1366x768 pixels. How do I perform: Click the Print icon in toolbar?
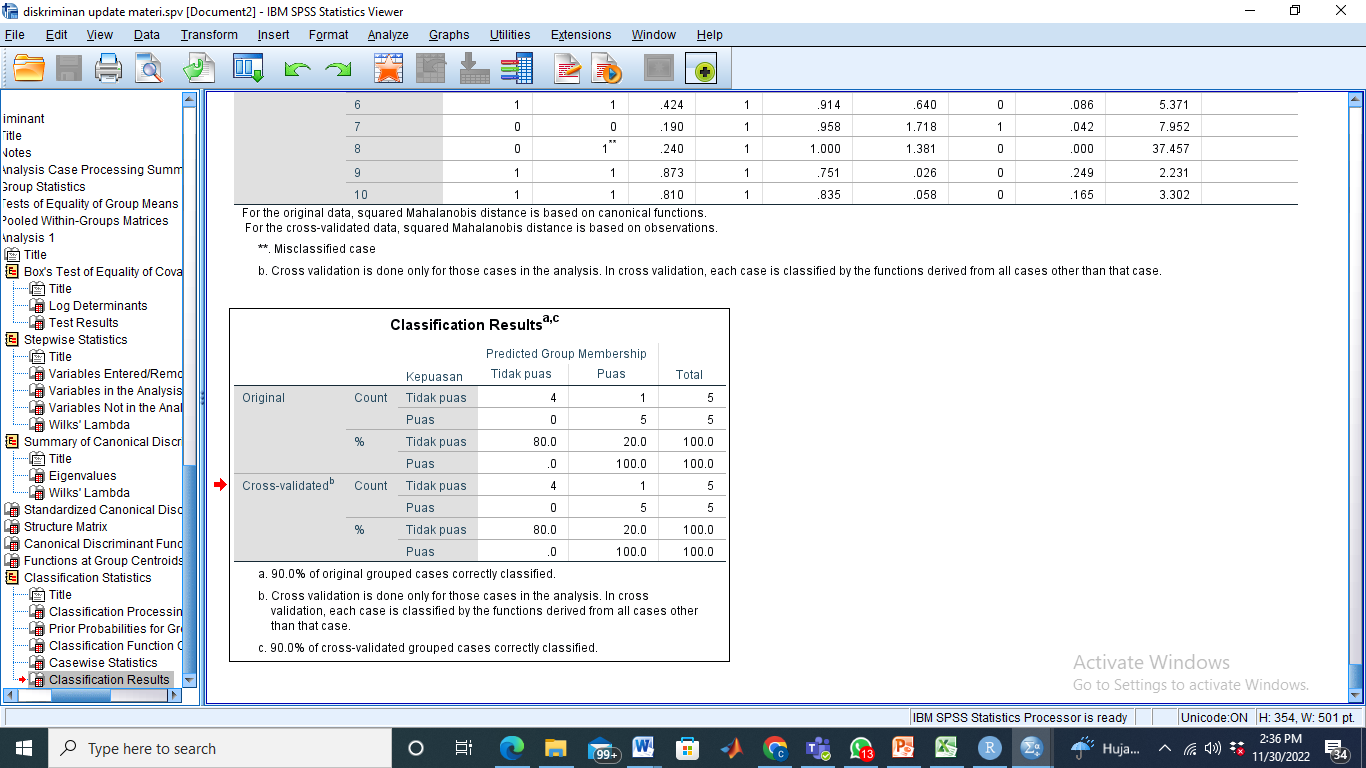pos(108,69)
